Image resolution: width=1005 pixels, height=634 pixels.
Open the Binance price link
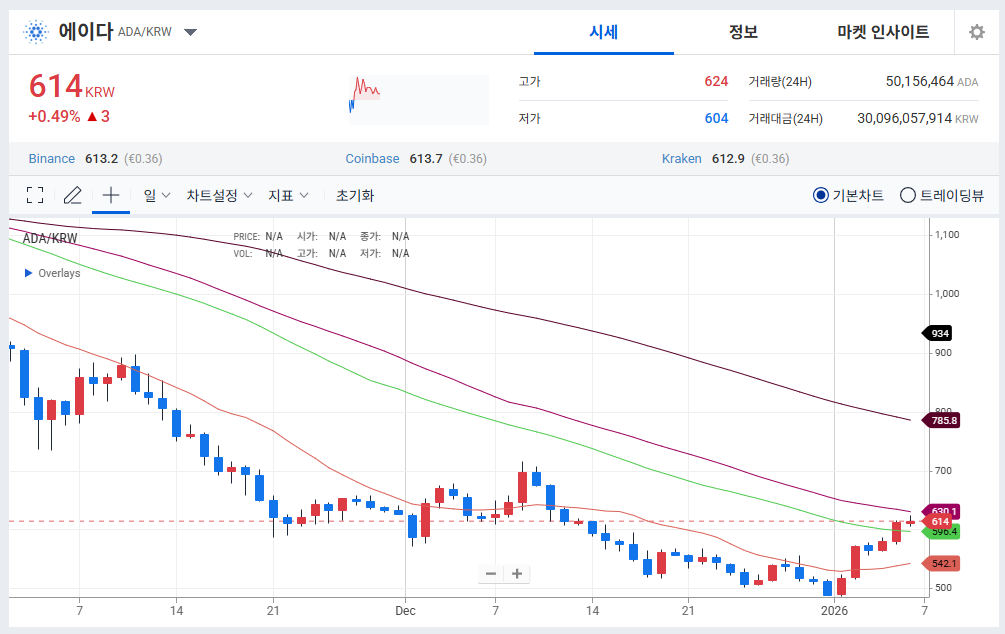tap(50, 158)
